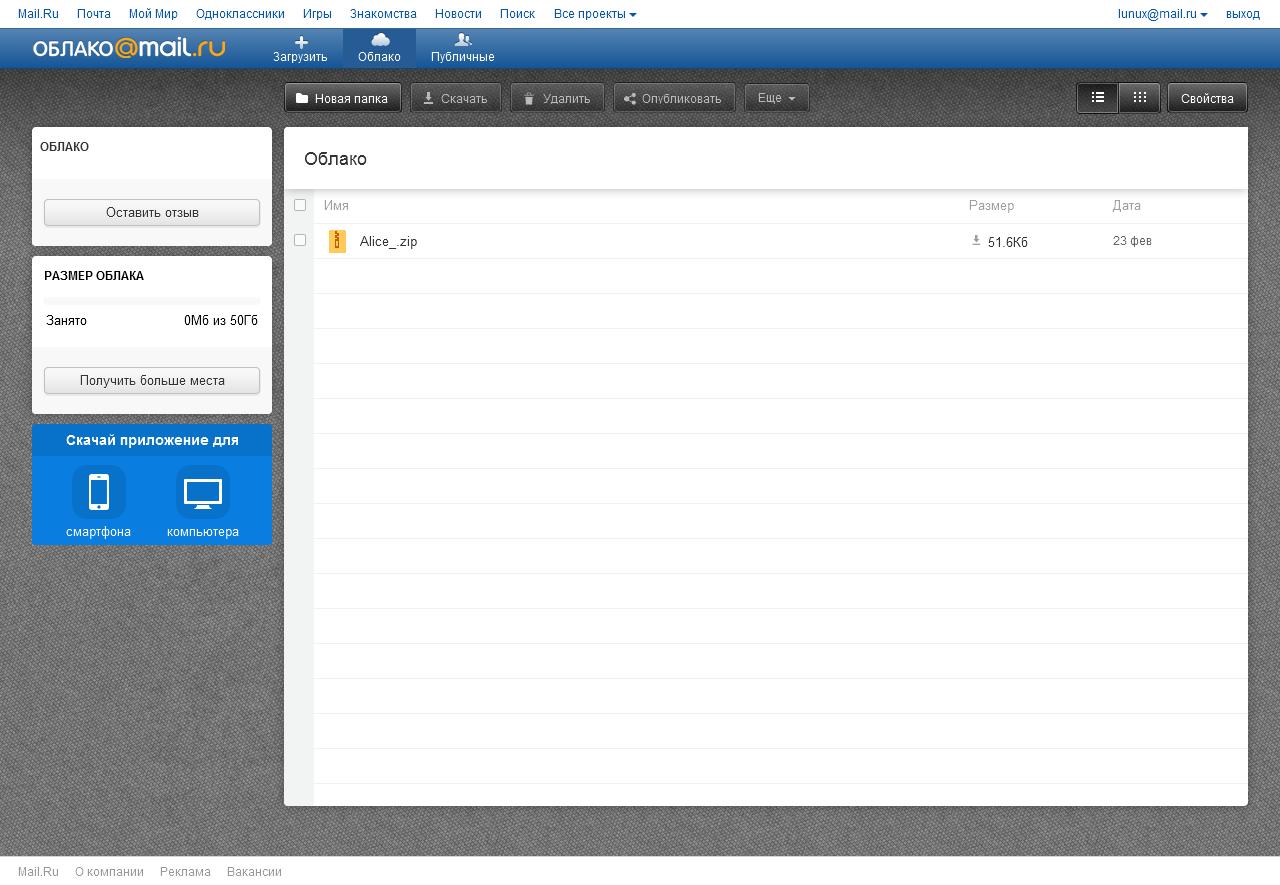Click footer О компании link
This screenshot has height=885, width=1280.
point(109,872)
